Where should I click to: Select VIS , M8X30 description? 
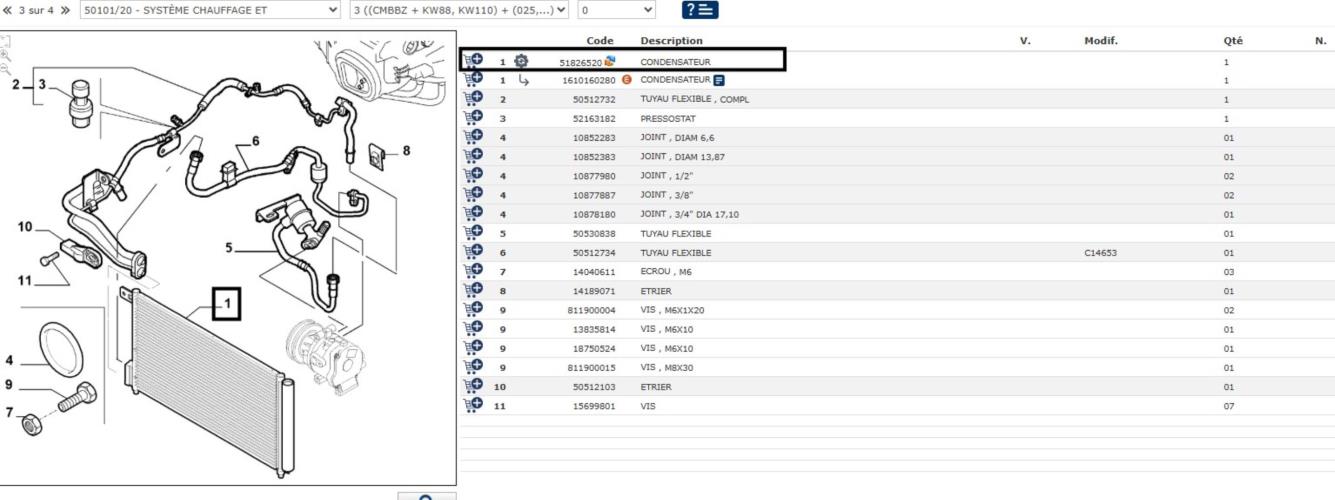point(667,368)
